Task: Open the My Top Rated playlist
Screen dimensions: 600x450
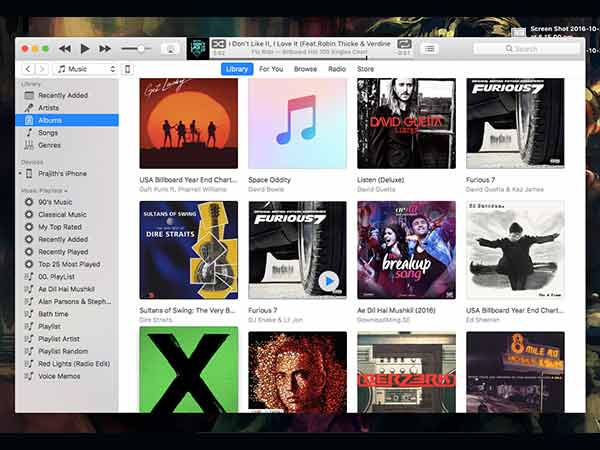Action: coord(67,227)
